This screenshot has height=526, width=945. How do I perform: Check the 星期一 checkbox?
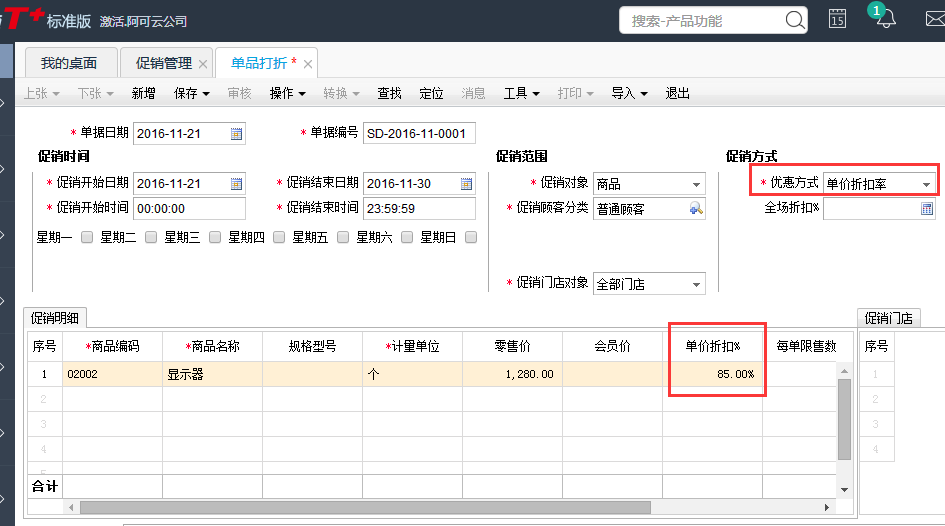[x=87, y=237]
